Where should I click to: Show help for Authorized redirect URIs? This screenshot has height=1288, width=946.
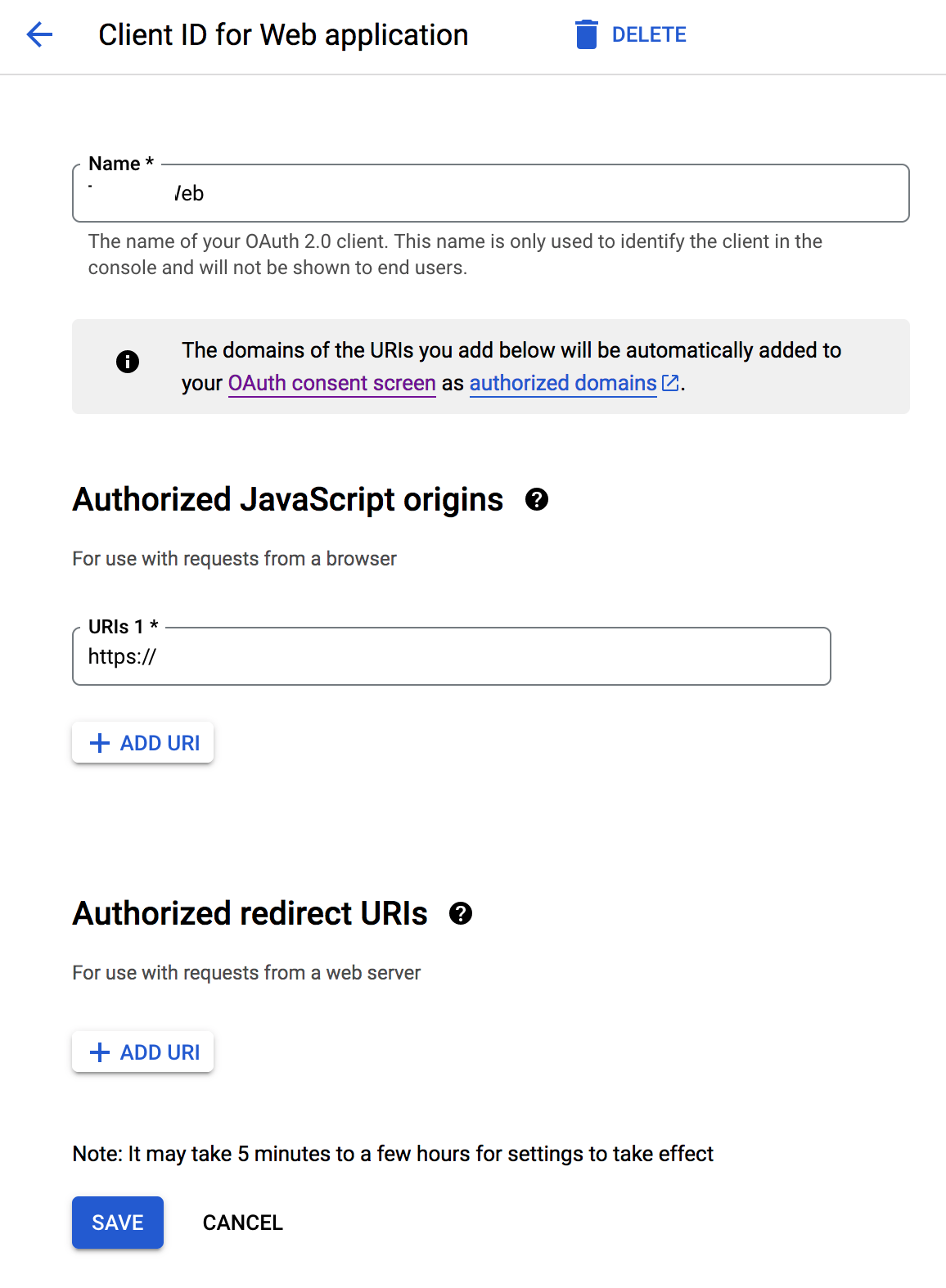pos(461,913)
